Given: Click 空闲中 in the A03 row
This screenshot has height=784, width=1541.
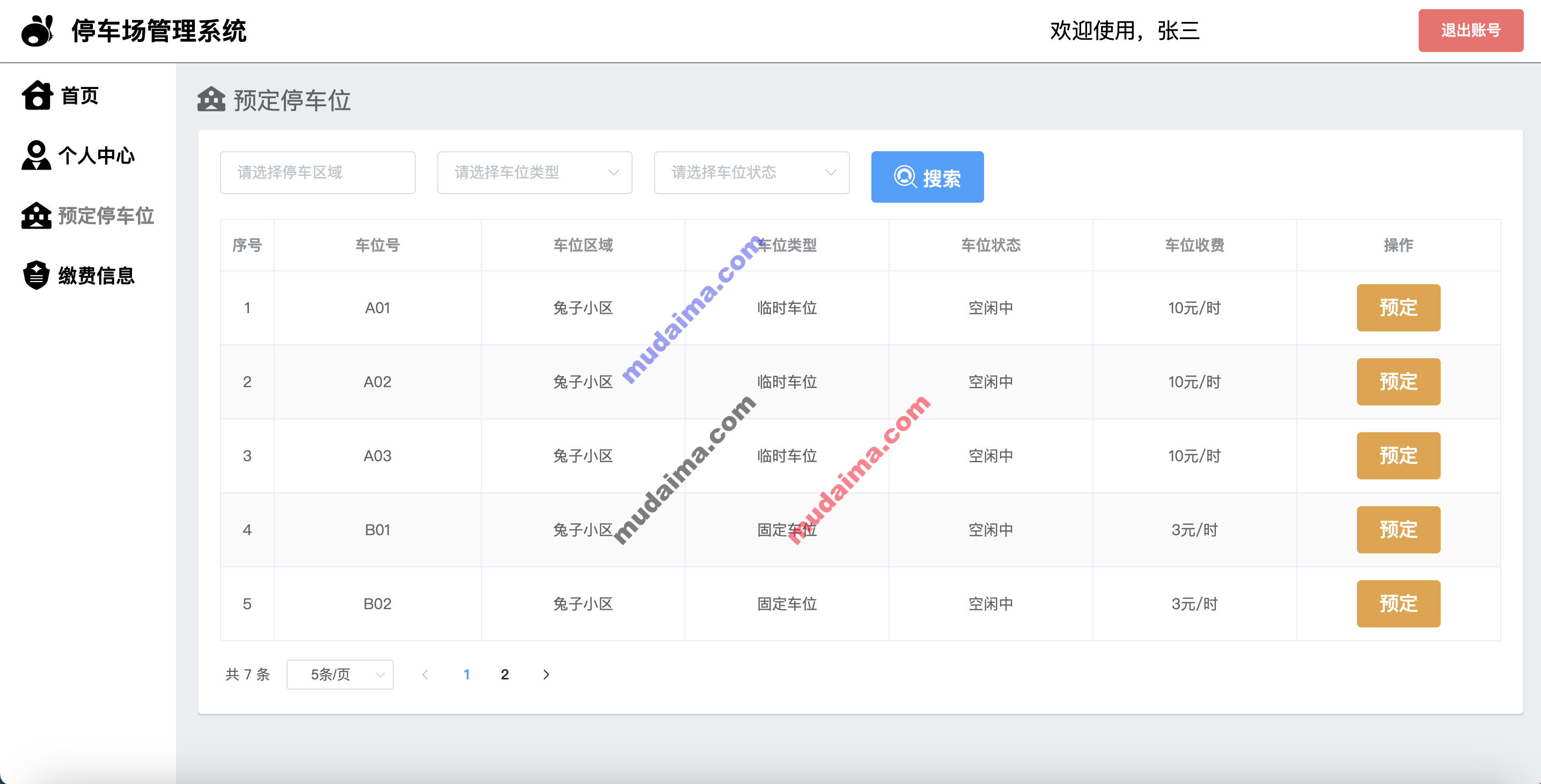Looking at the screenshot, I should pos(990,456).
